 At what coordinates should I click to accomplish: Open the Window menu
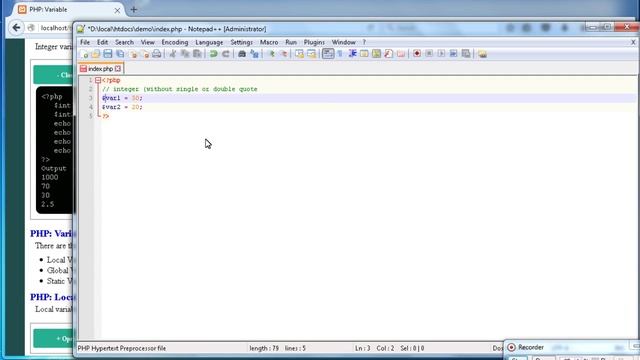point(344,42)
